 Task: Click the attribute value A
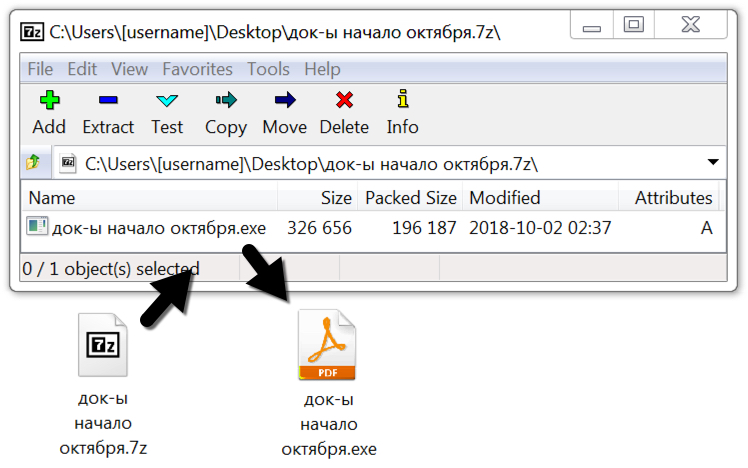click(706, 228)
